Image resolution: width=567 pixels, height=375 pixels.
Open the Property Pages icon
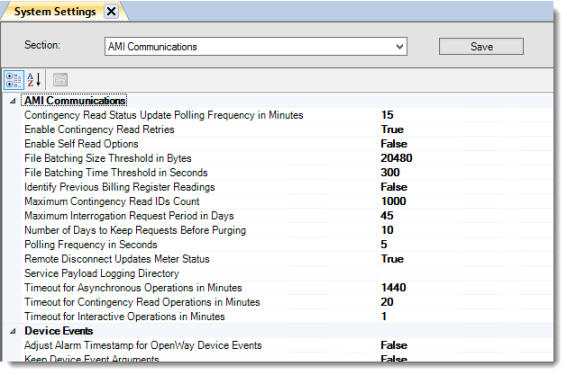pos(60,80)
